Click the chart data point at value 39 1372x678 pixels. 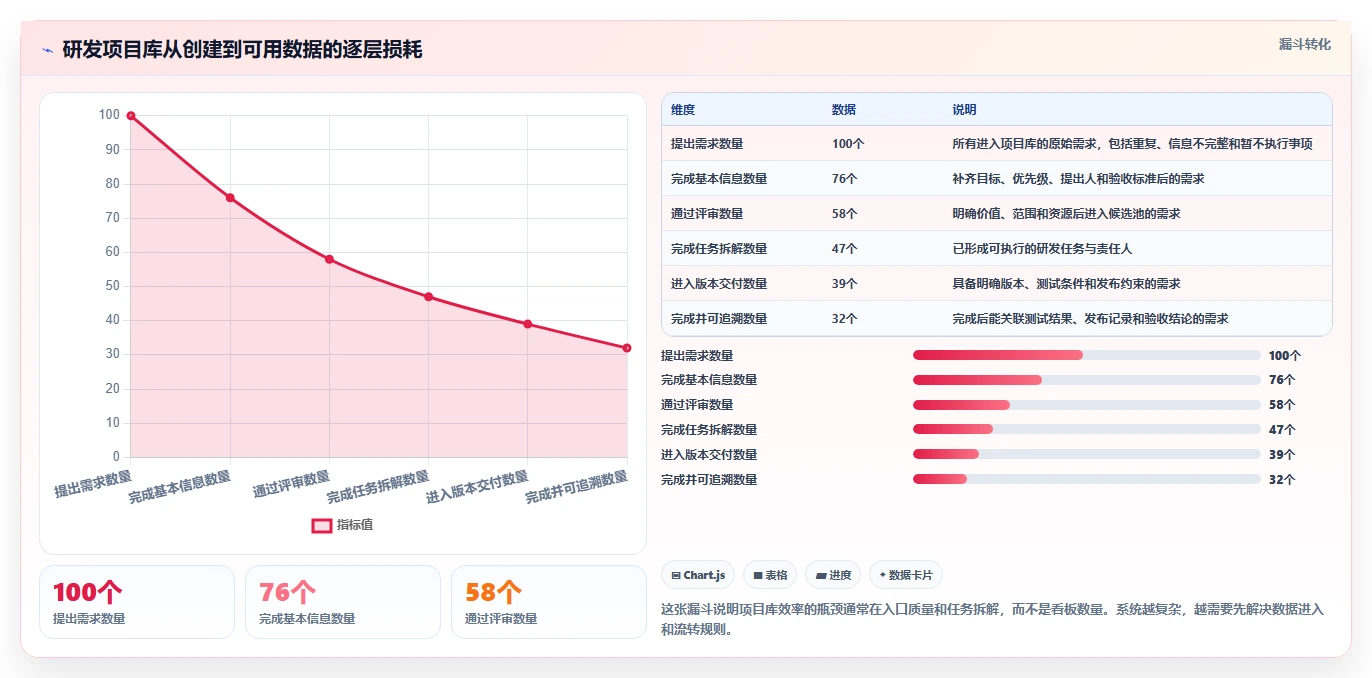[528, 324]
